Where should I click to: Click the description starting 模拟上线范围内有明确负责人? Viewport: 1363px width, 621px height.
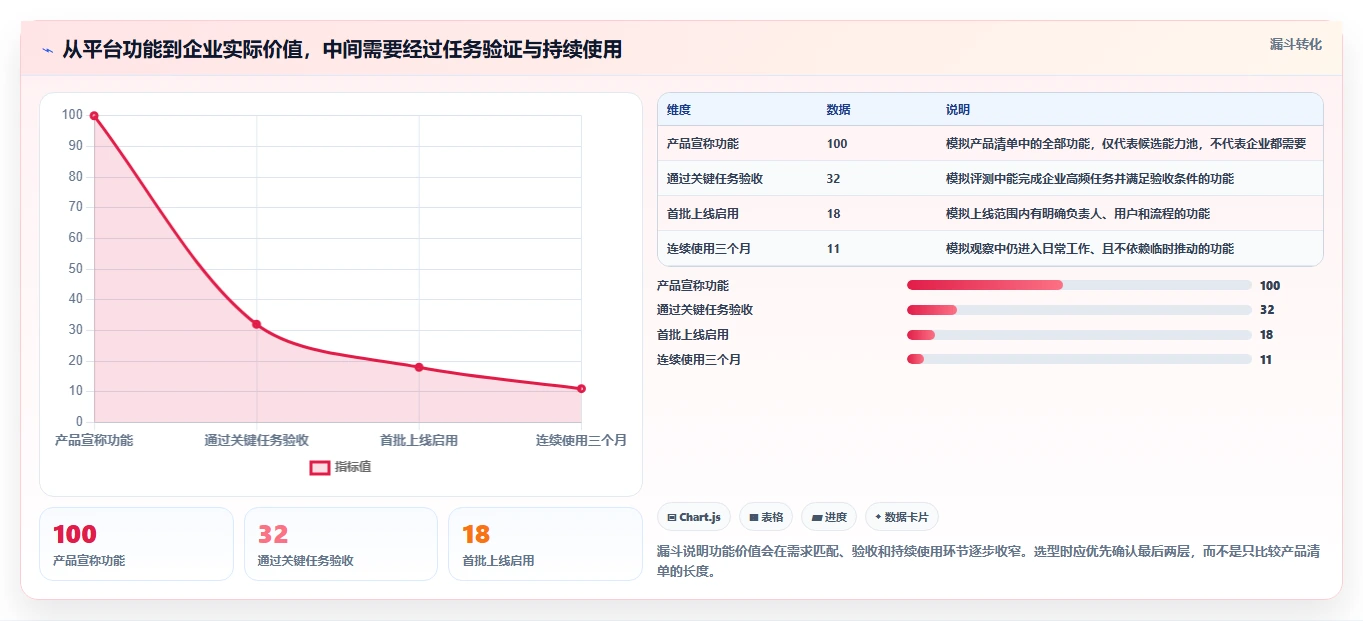1078,214
